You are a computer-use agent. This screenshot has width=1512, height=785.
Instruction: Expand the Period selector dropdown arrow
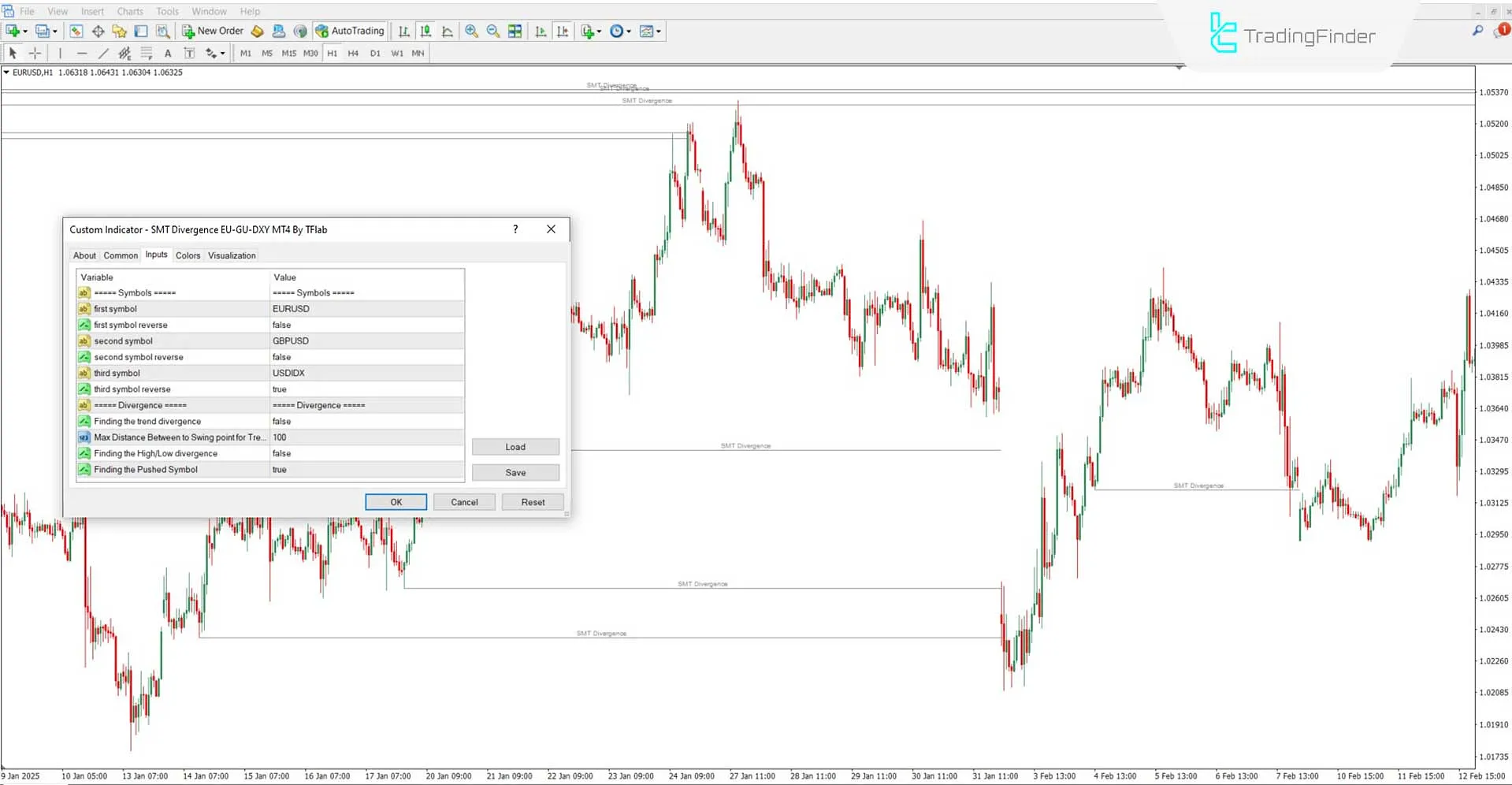point(629,32)
